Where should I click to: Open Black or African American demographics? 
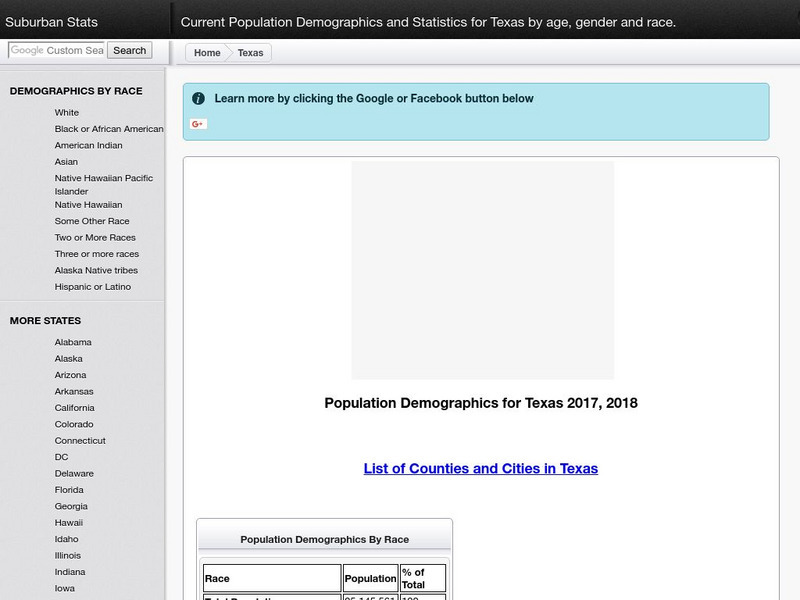[x=110, y=128]
